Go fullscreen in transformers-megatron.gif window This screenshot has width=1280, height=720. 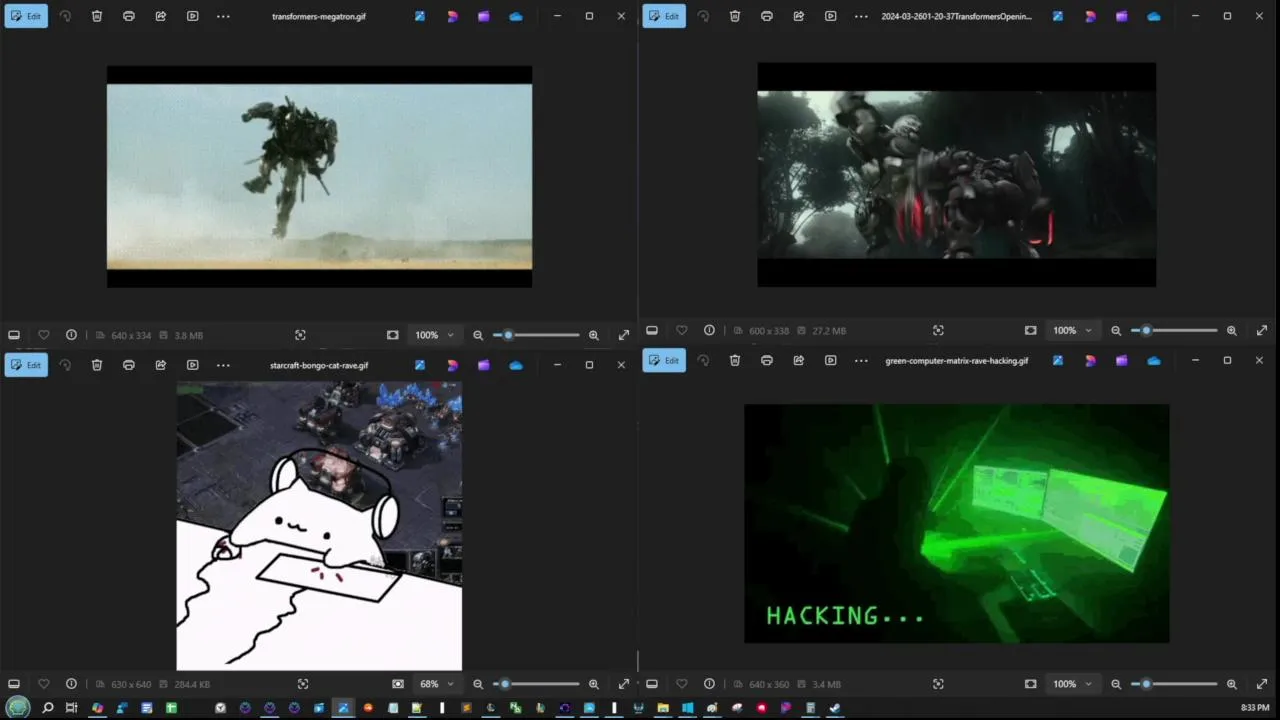pos(624,335)
